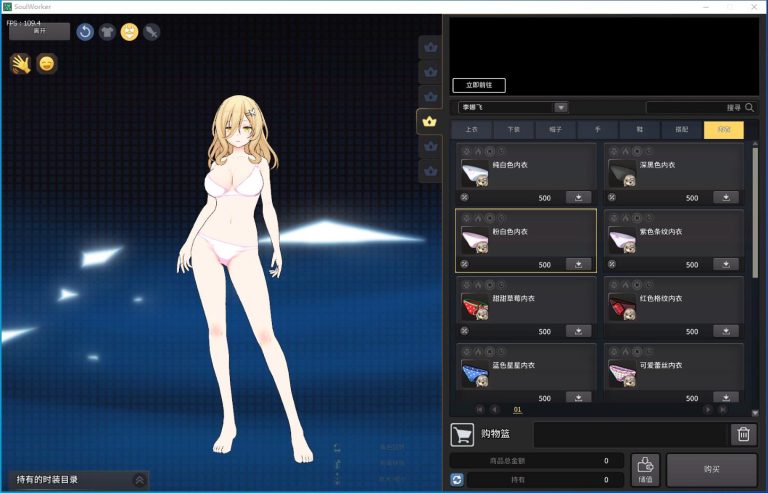
Task: Select the highlighted yellow crown side tab
Action: tap(430, 121)
